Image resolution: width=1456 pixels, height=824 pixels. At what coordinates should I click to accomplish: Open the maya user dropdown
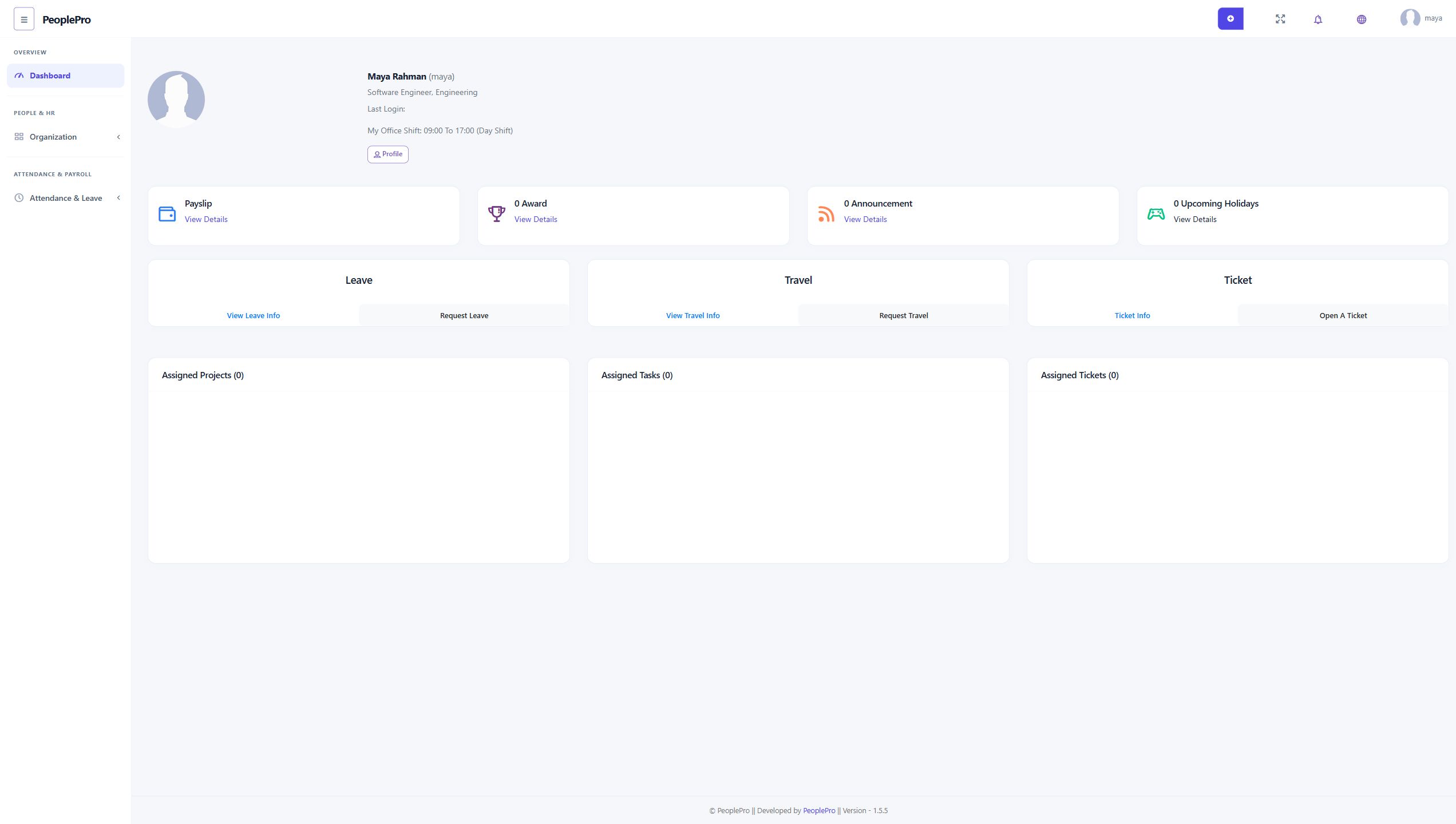point(1421,18)
